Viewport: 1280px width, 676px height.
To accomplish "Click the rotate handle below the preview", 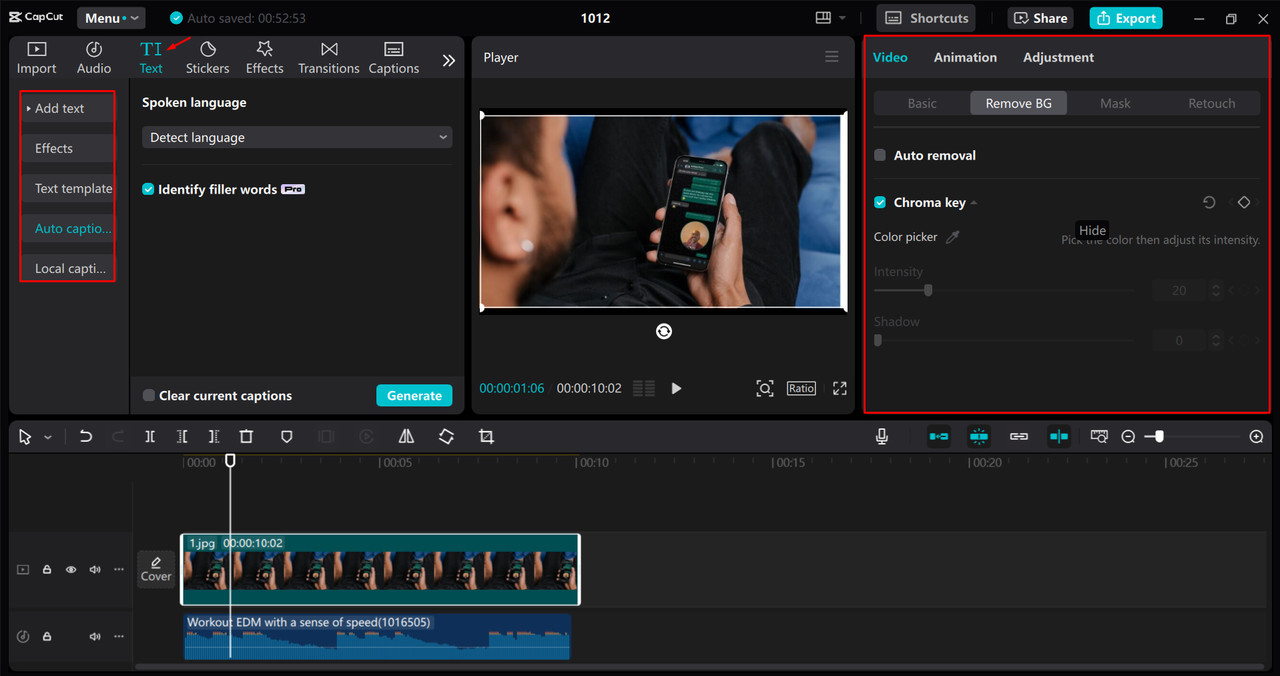I will click(x=664, y=331).
